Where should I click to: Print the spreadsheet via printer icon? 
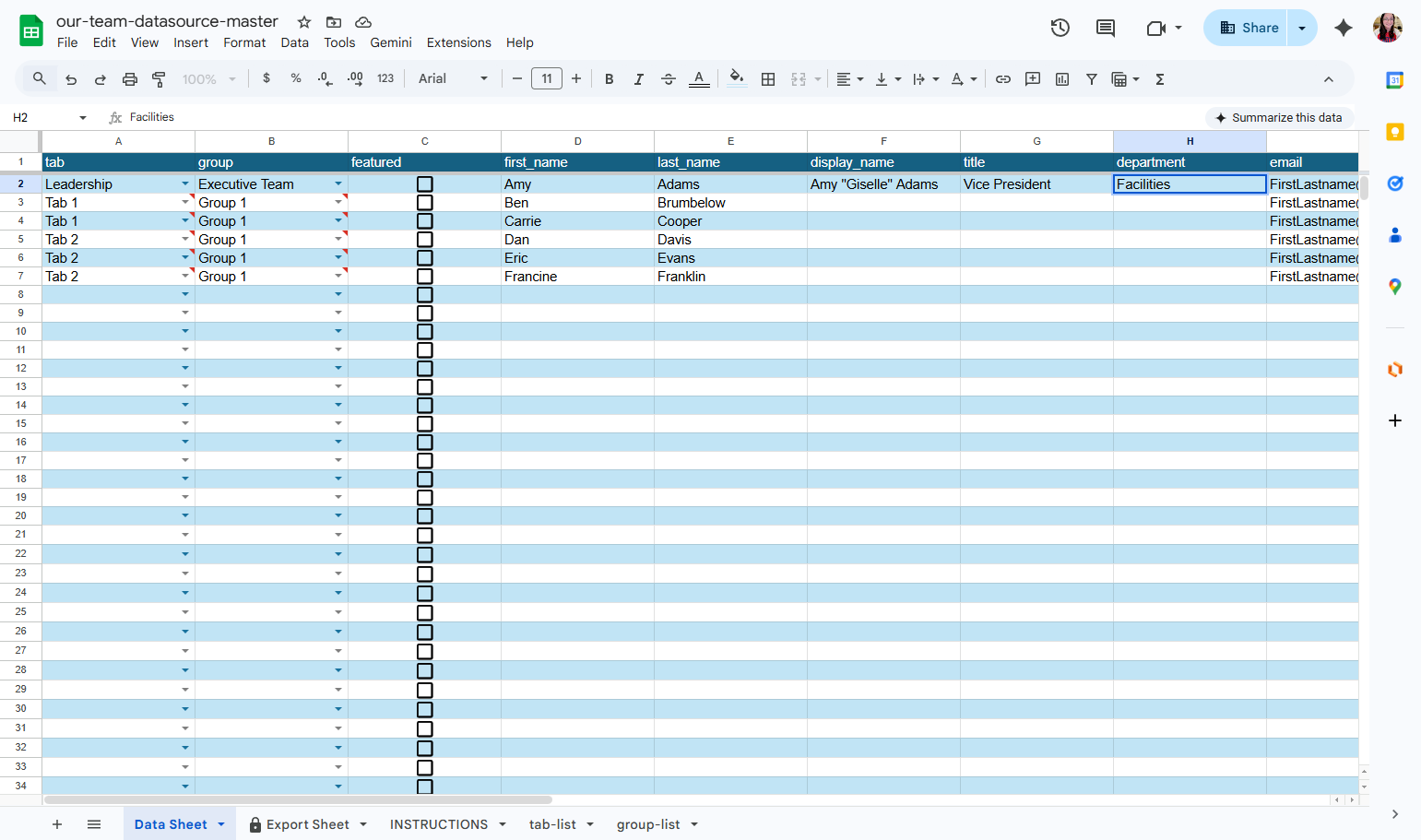pos(130,79)
